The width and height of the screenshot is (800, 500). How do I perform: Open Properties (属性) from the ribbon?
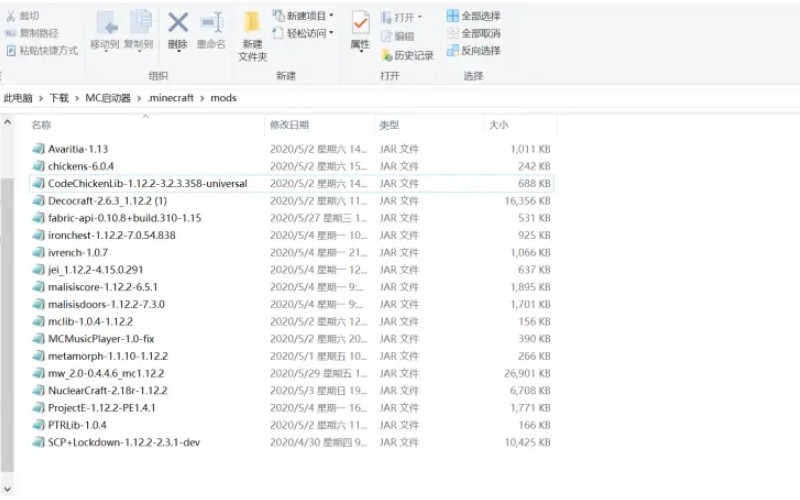[360, 30]
